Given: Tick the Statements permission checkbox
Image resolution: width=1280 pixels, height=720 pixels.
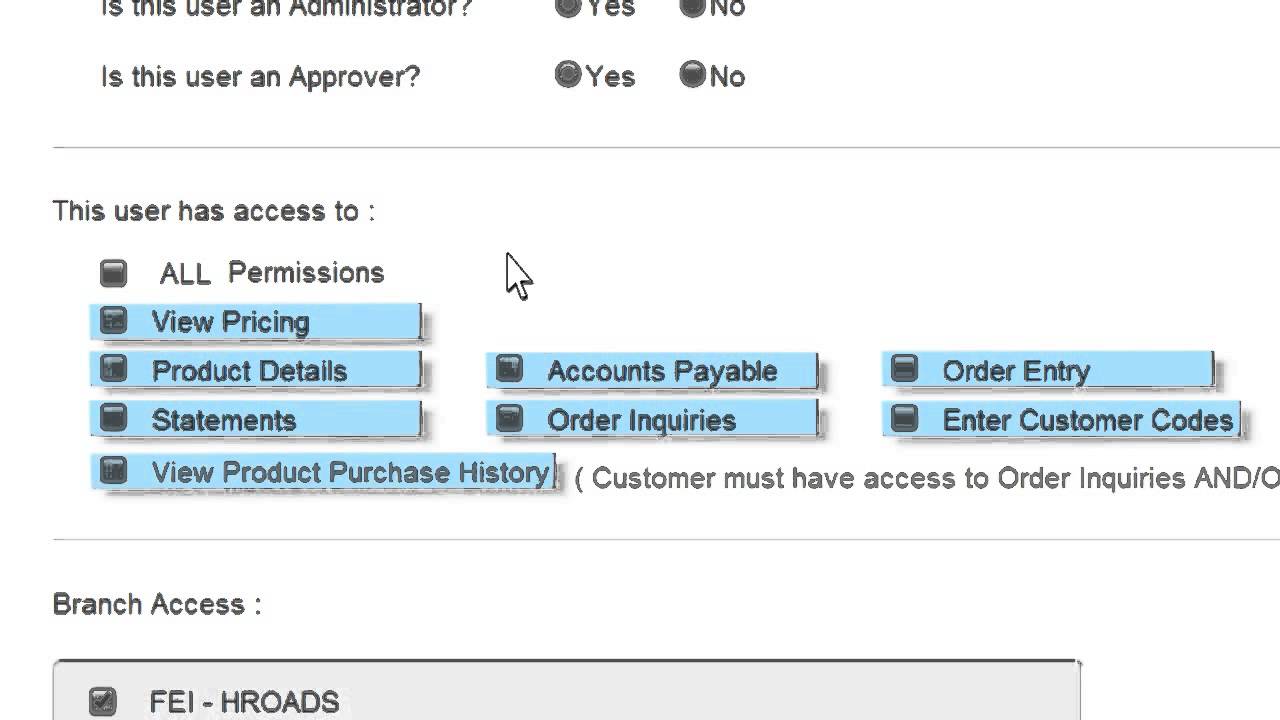Looking at the screenshot, I should [114, 419].
